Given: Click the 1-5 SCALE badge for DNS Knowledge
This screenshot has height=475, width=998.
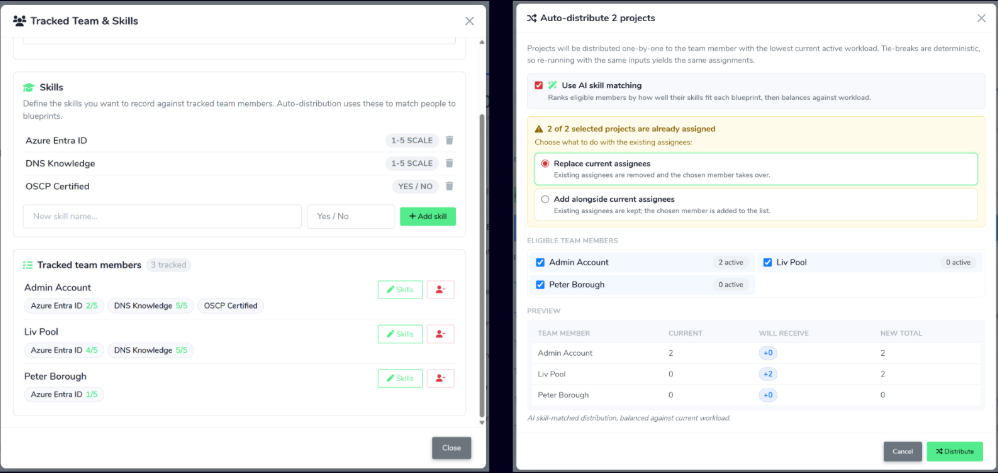Looking at the screenshot, I should click(x=412, y=163).
